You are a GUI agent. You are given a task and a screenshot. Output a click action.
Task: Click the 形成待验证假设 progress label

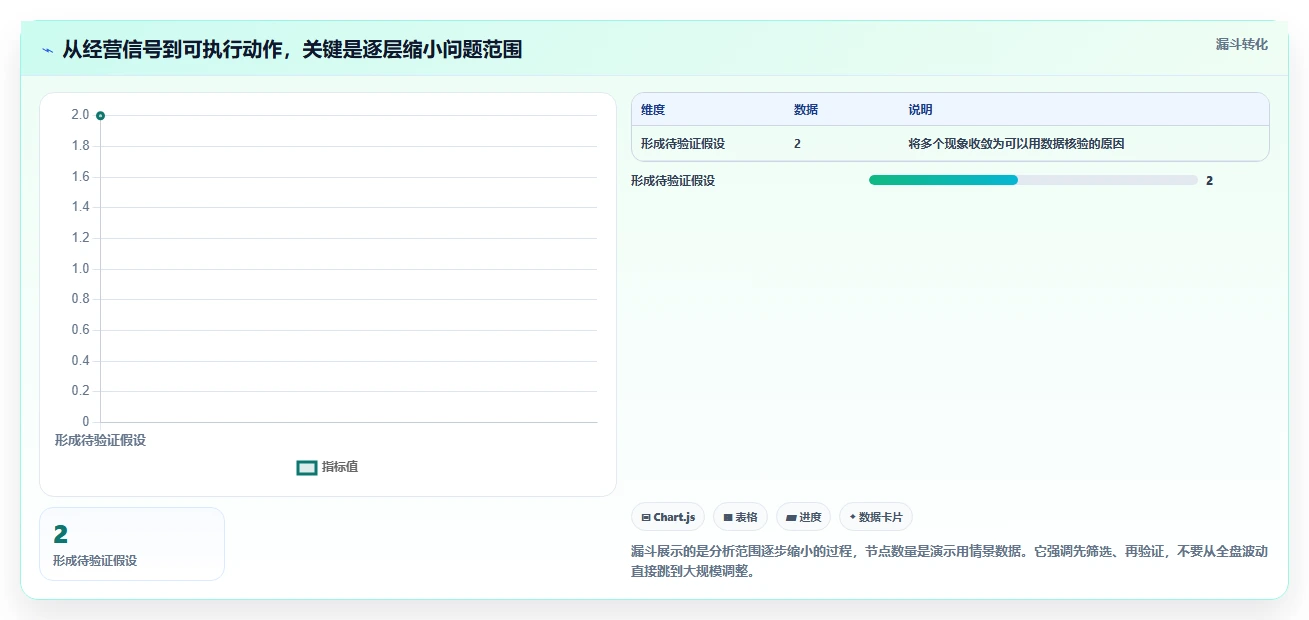point(673,181)
